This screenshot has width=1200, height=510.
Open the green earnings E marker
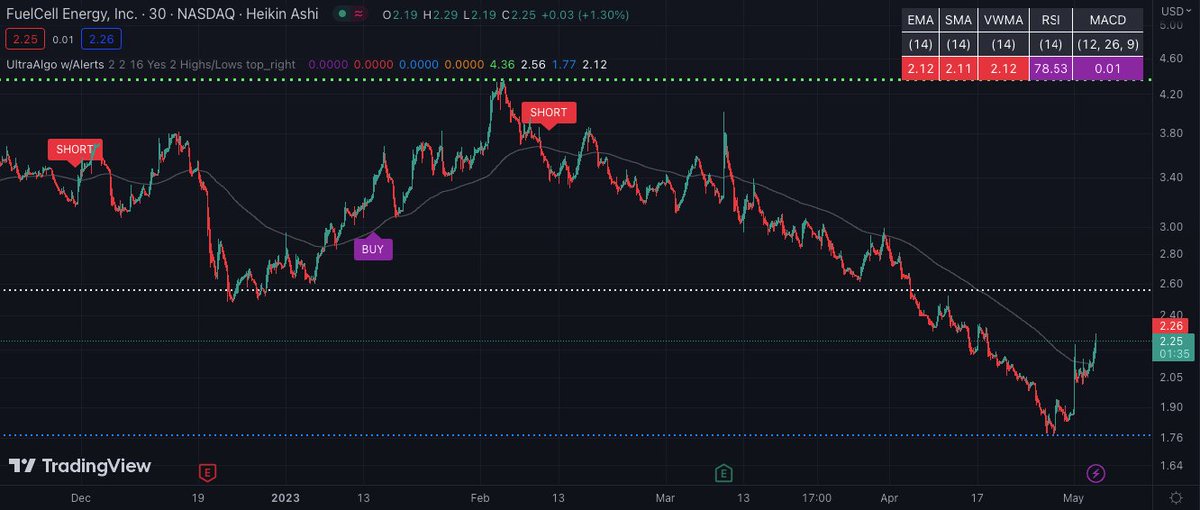point(723,472)
